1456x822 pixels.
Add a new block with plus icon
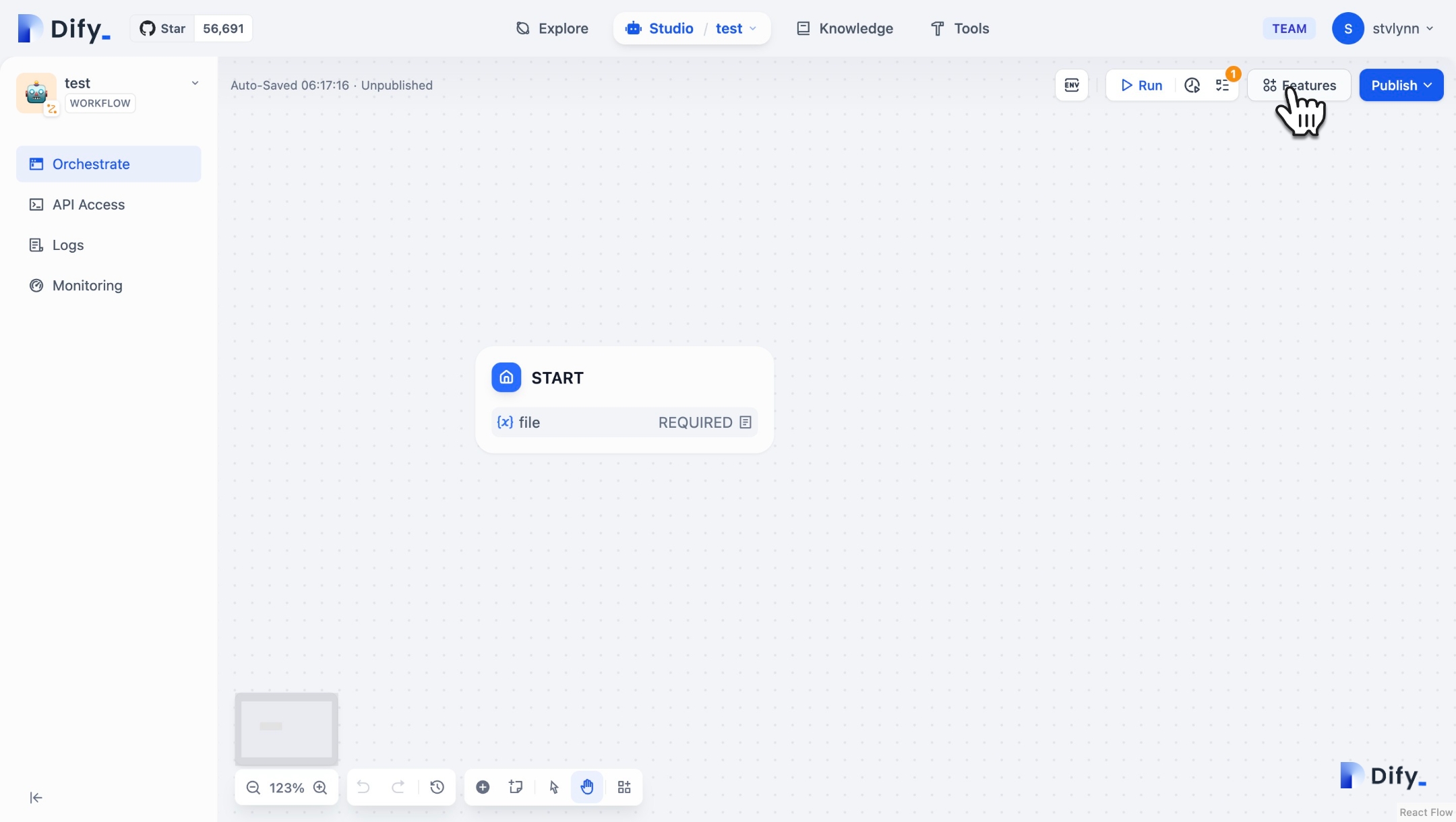[483, 788]
